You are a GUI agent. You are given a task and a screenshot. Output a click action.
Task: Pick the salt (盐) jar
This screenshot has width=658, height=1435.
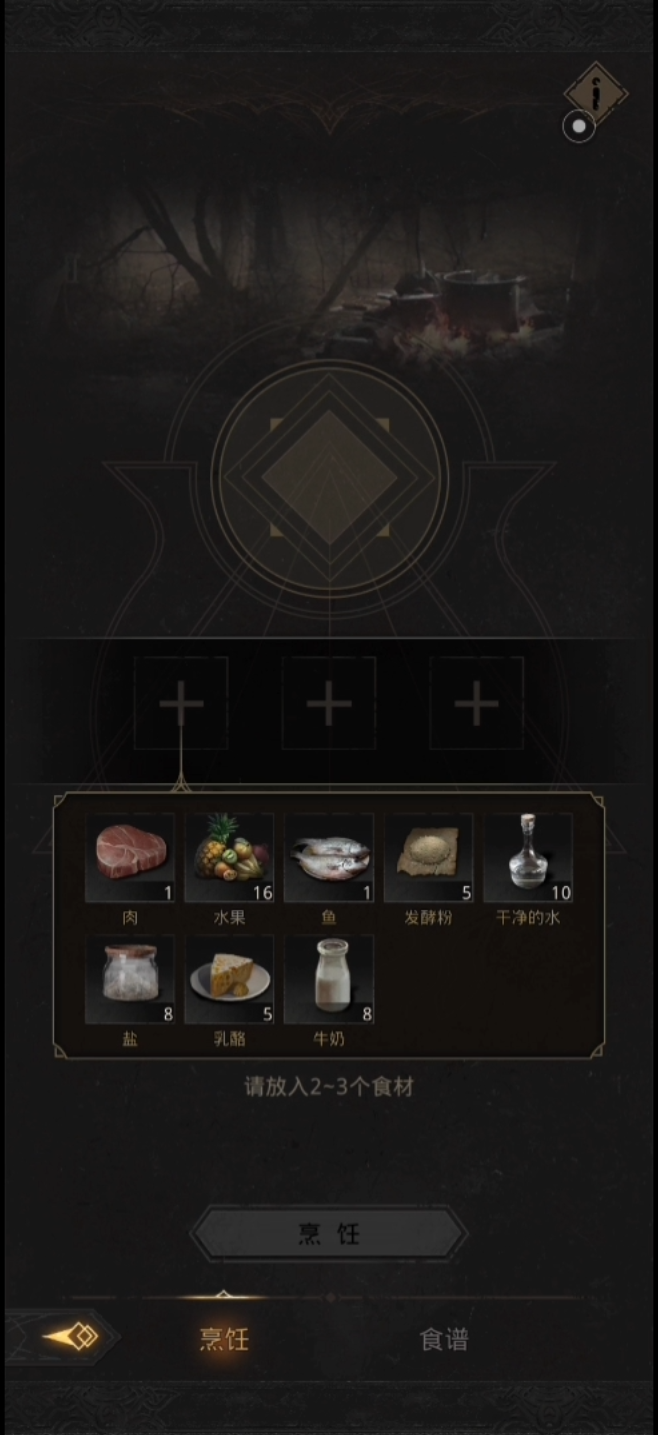click(130, 980)
